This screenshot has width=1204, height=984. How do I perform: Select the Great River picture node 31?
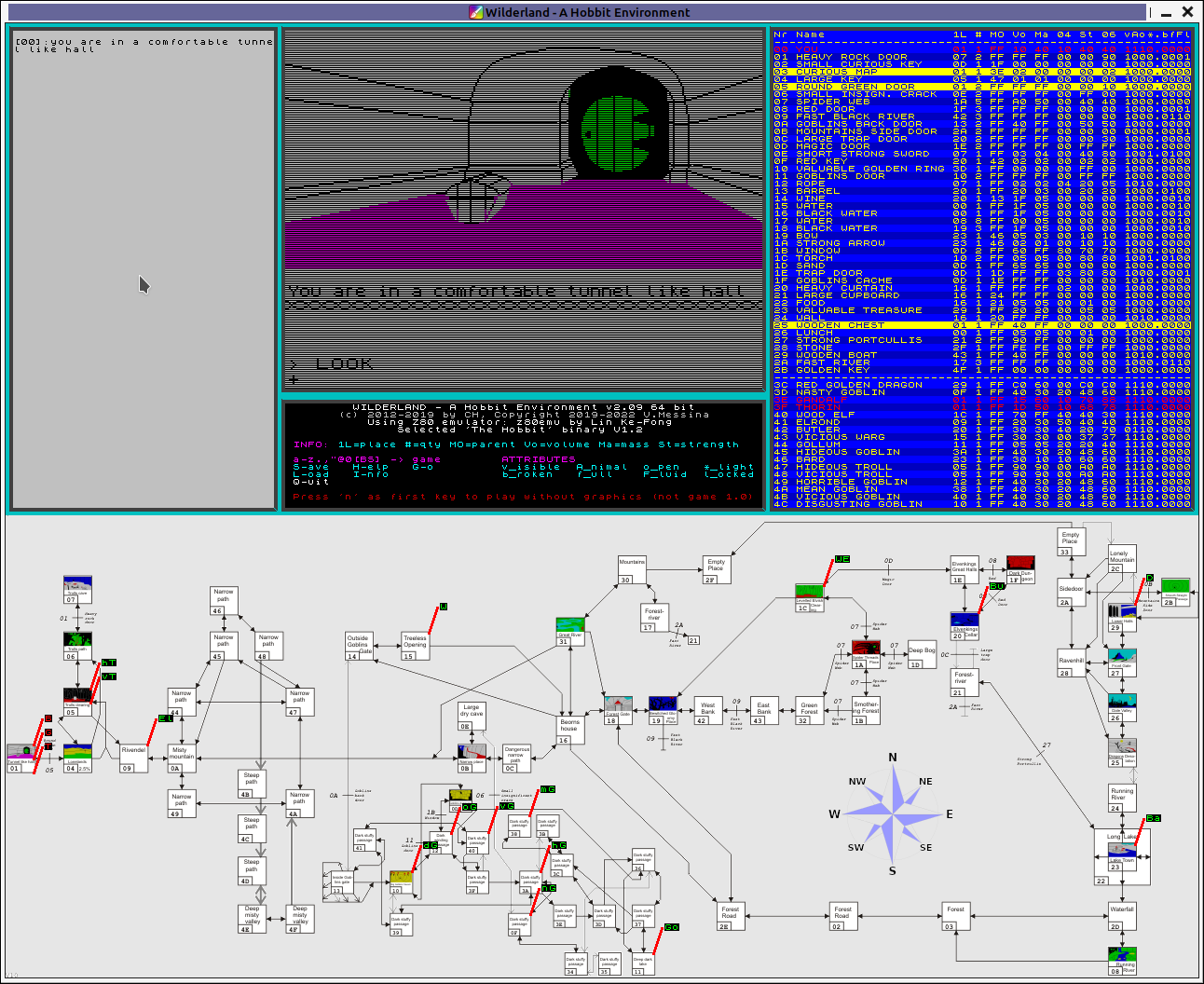pos(570,632)
